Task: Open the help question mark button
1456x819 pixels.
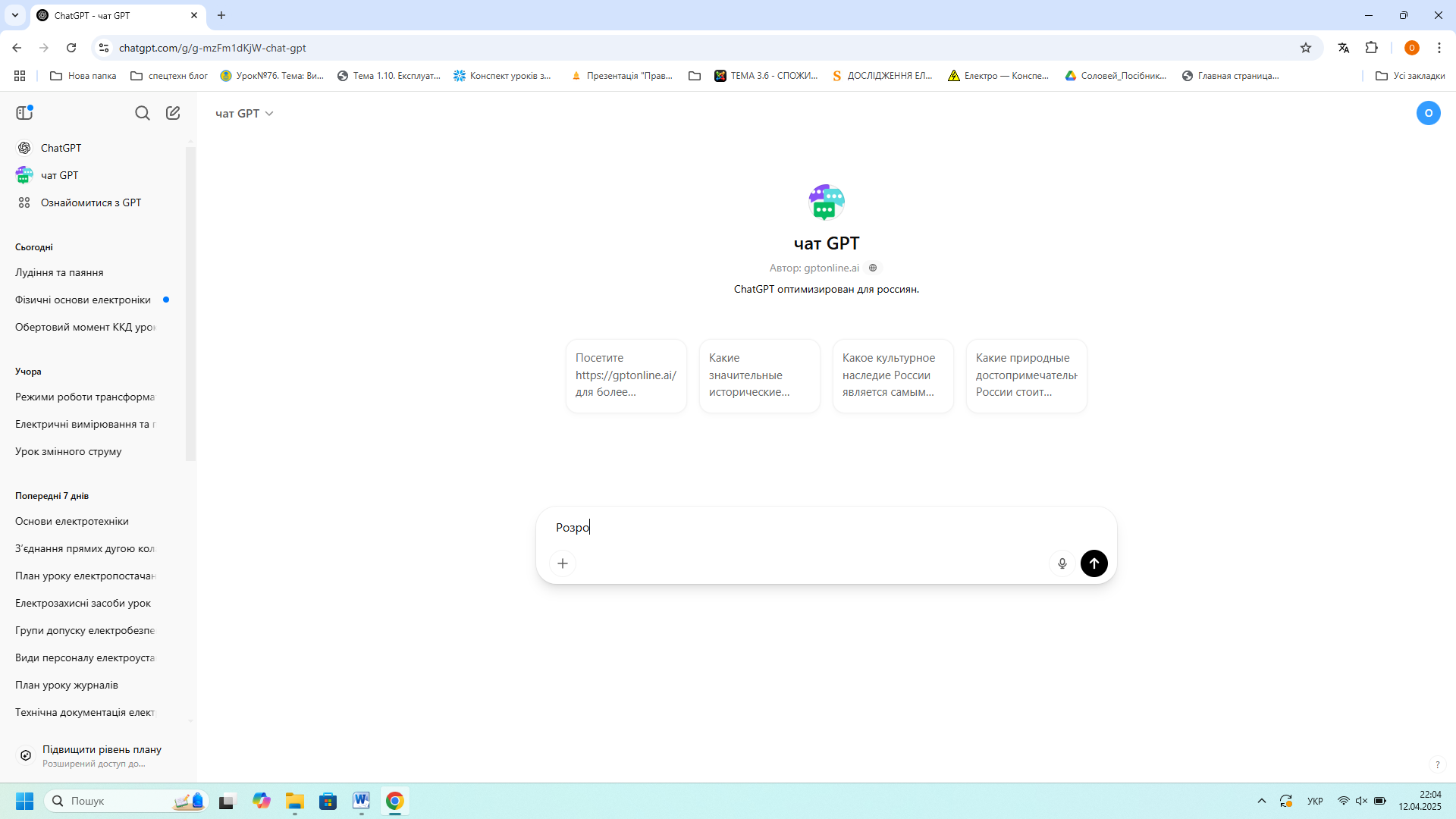Action: pos(1437,764)
